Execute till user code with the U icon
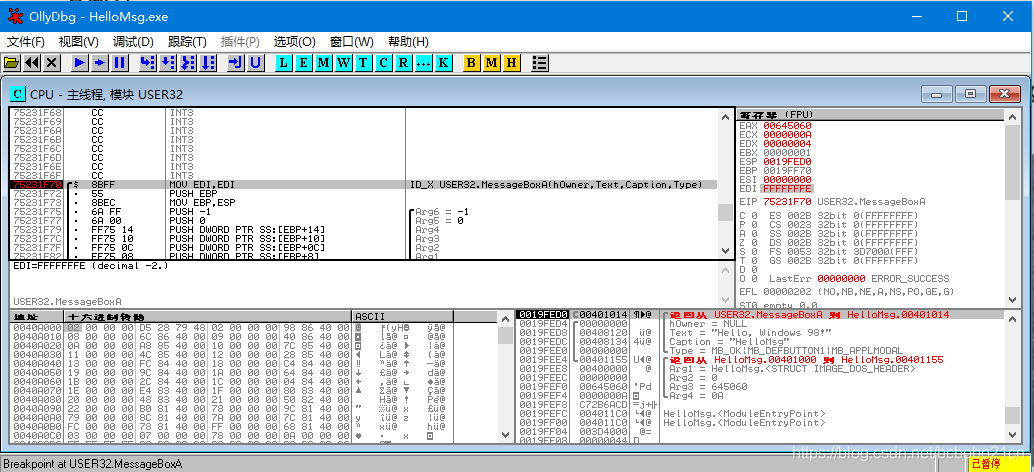Screen dimensions: 1034x472 pos(255,63)
